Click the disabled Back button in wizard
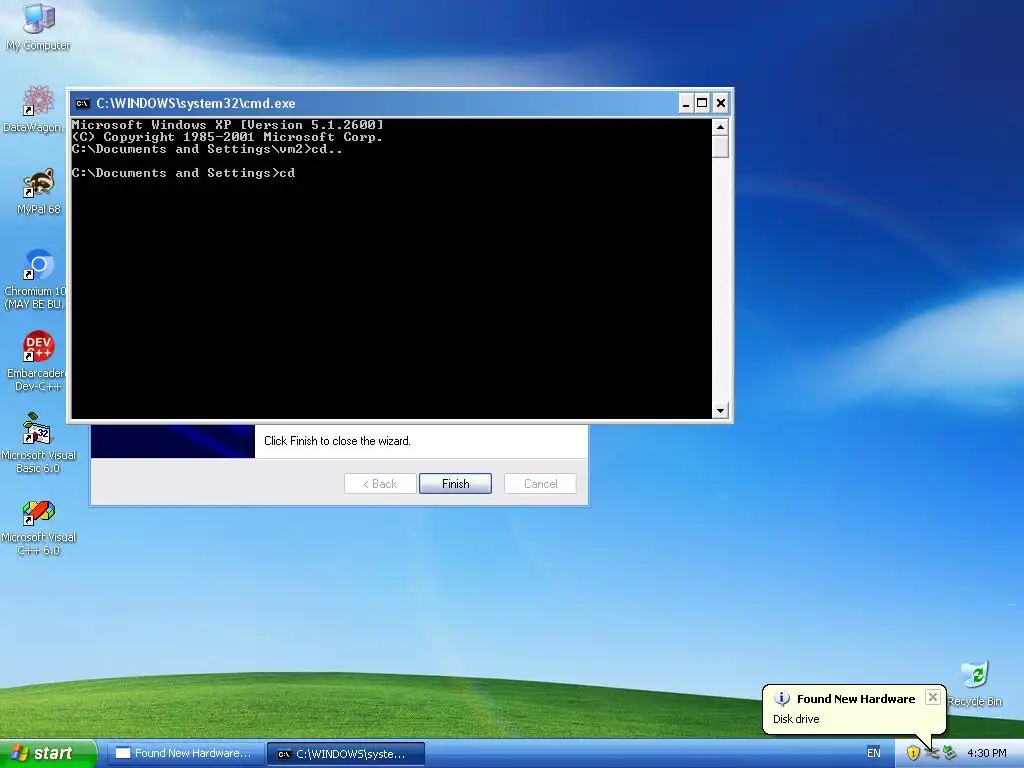Viewport: 1024px width, 768px height. (x=380, y=484)
